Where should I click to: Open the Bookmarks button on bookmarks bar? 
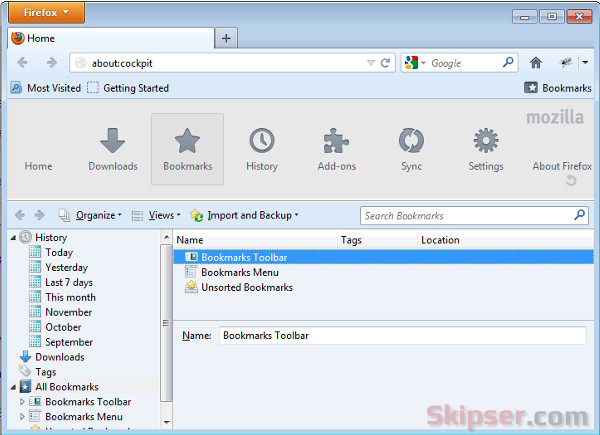tap(558, 88)
